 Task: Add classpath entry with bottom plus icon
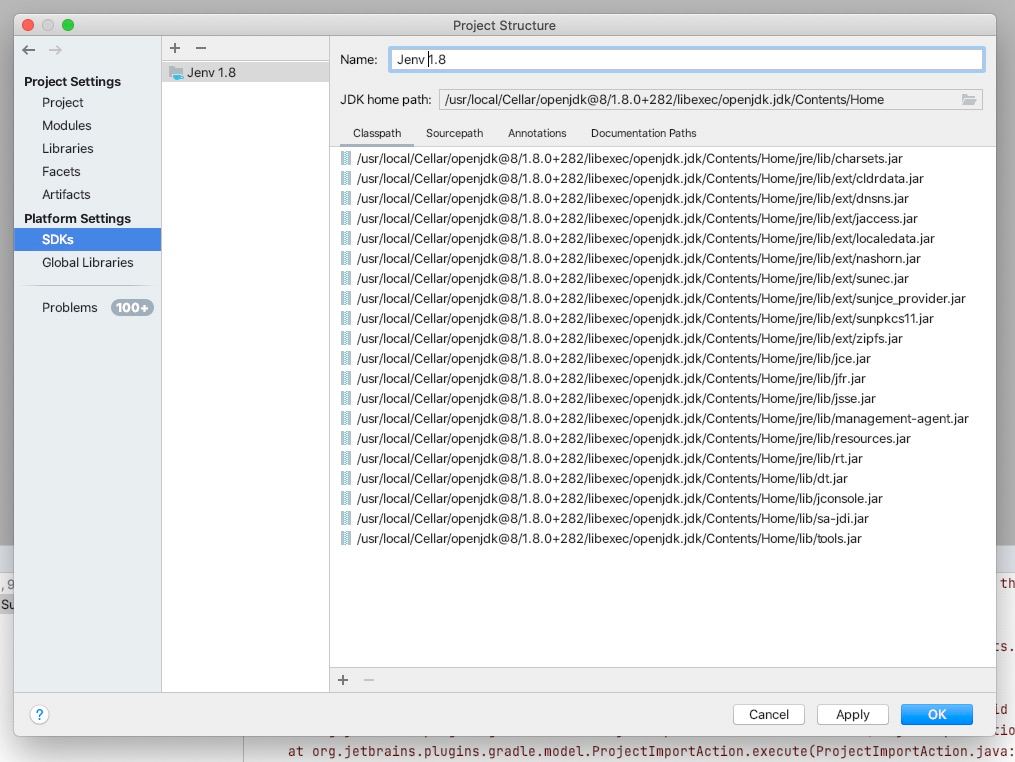343,680
